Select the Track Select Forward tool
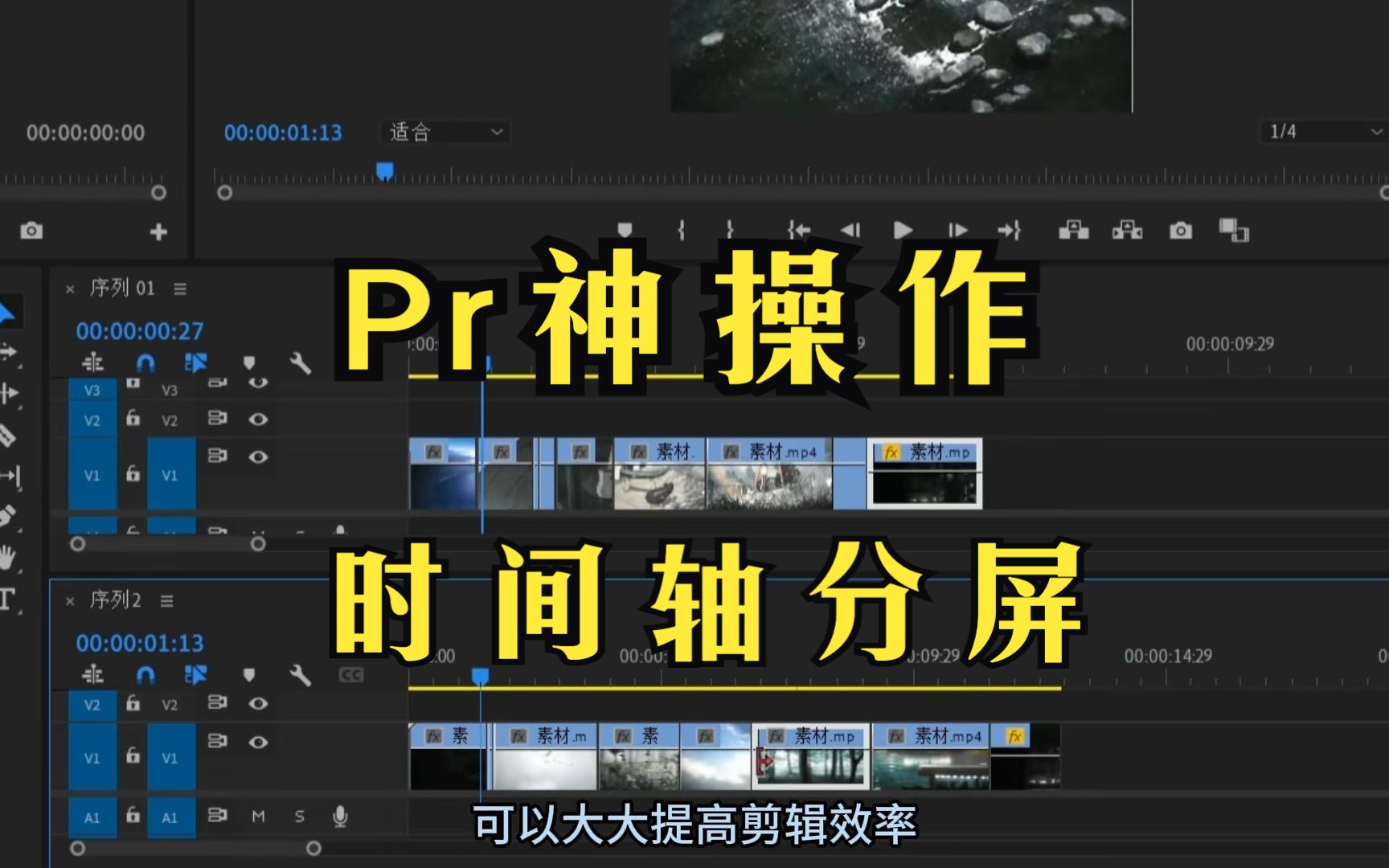 coord(8,352)
